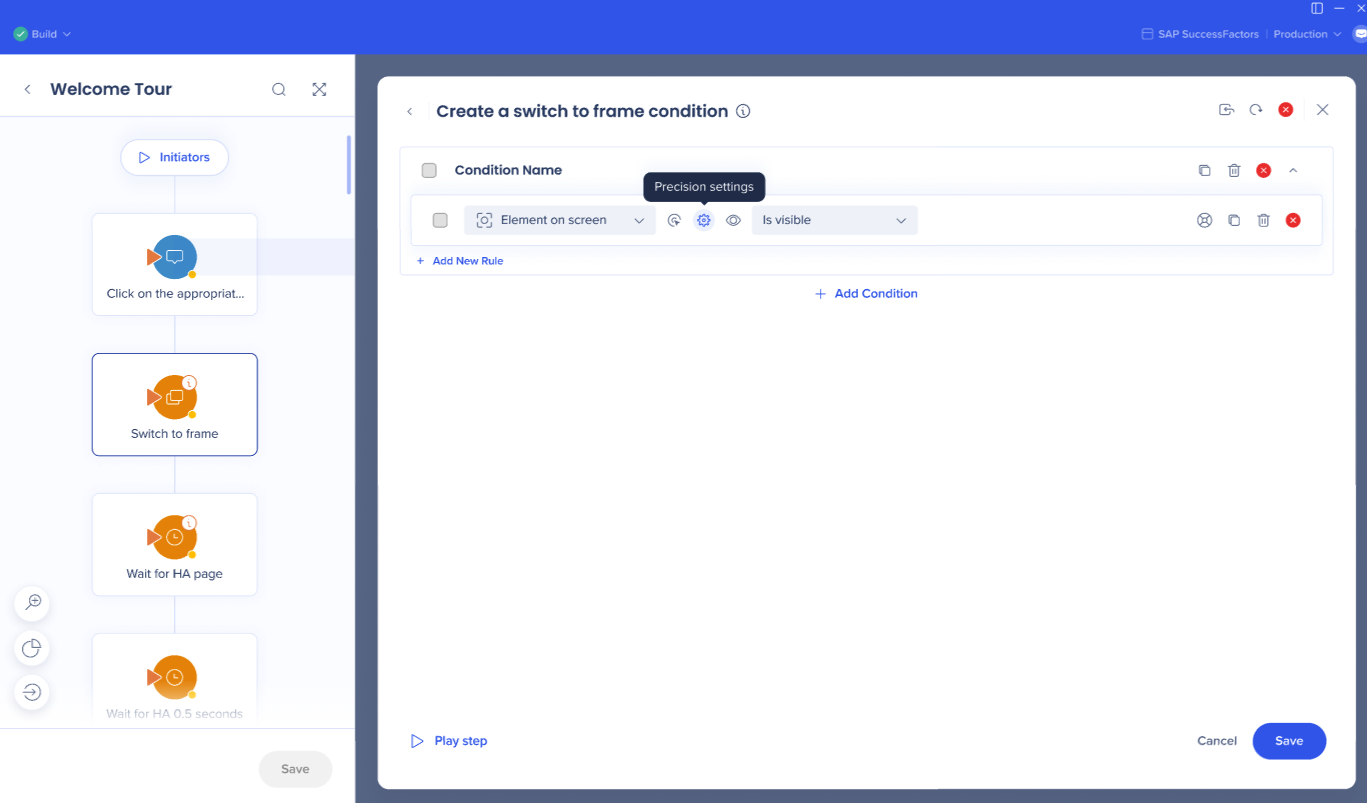Select the Wait for HA page step card
Viewport: 1367px width, 803px height.
coord(175,545)
